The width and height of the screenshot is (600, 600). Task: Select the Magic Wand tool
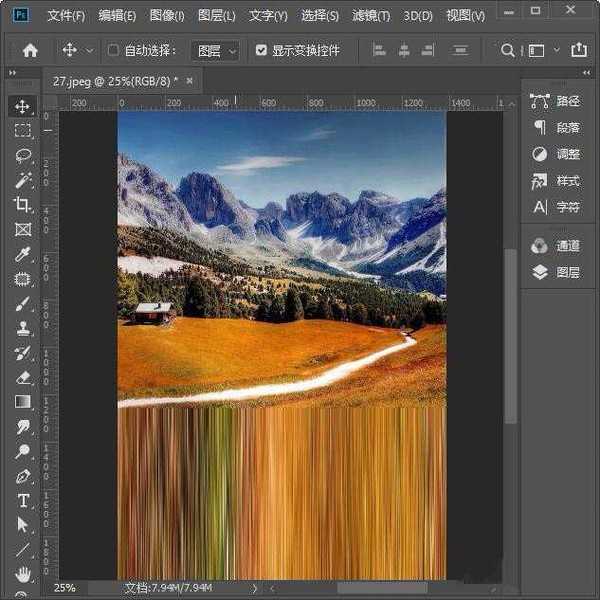point(22,180)
